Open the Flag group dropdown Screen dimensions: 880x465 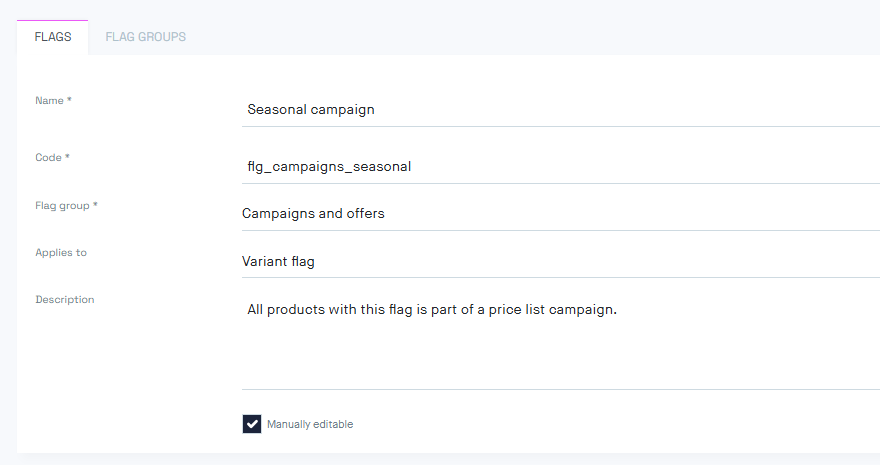[560, 213]
